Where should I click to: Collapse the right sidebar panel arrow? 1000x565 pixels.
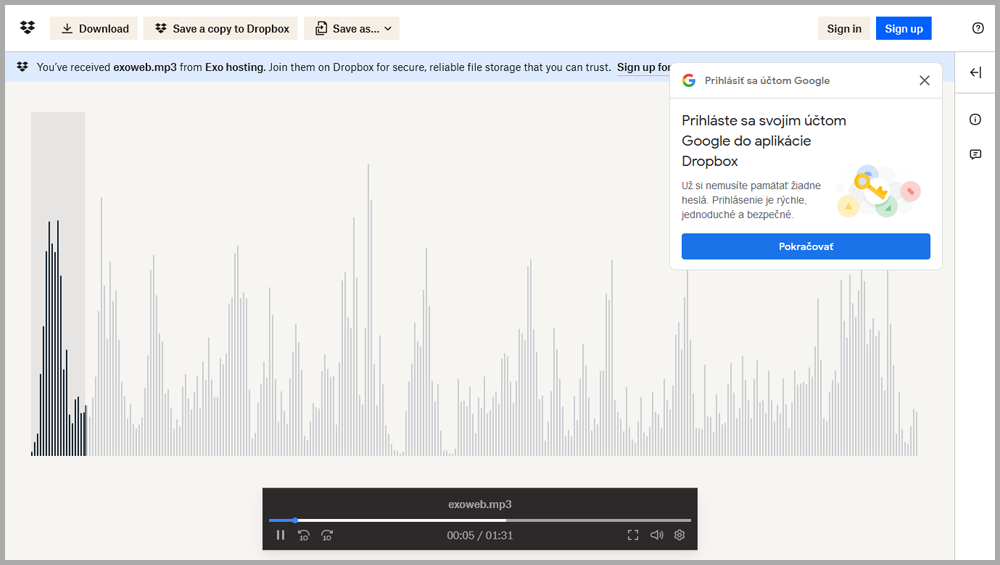pos(975,73)
